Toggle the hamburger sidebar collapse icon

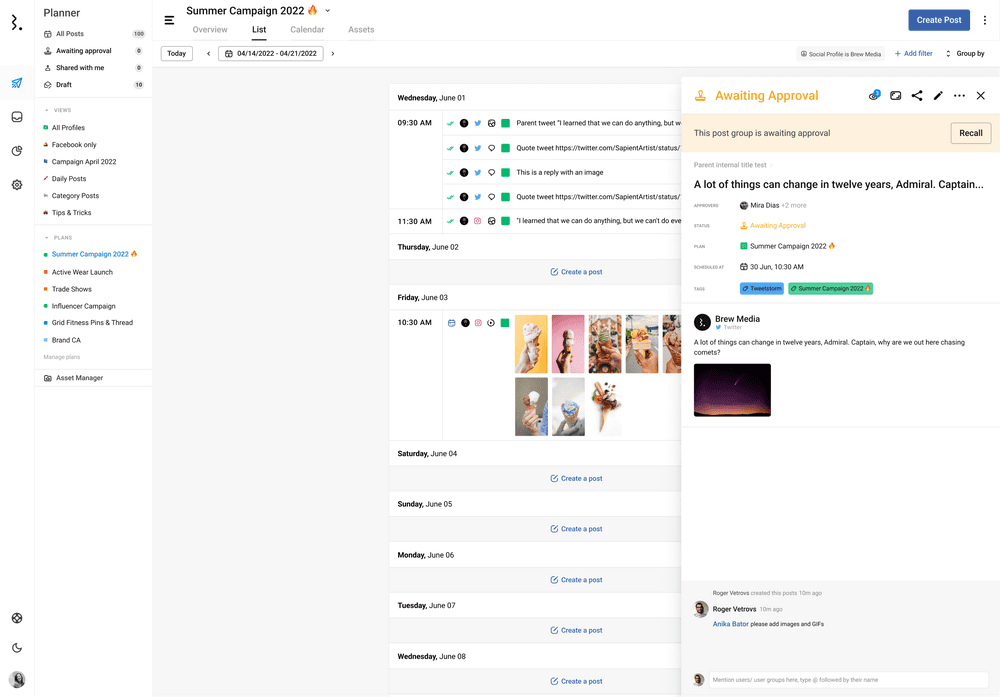(x=169, y=20)
